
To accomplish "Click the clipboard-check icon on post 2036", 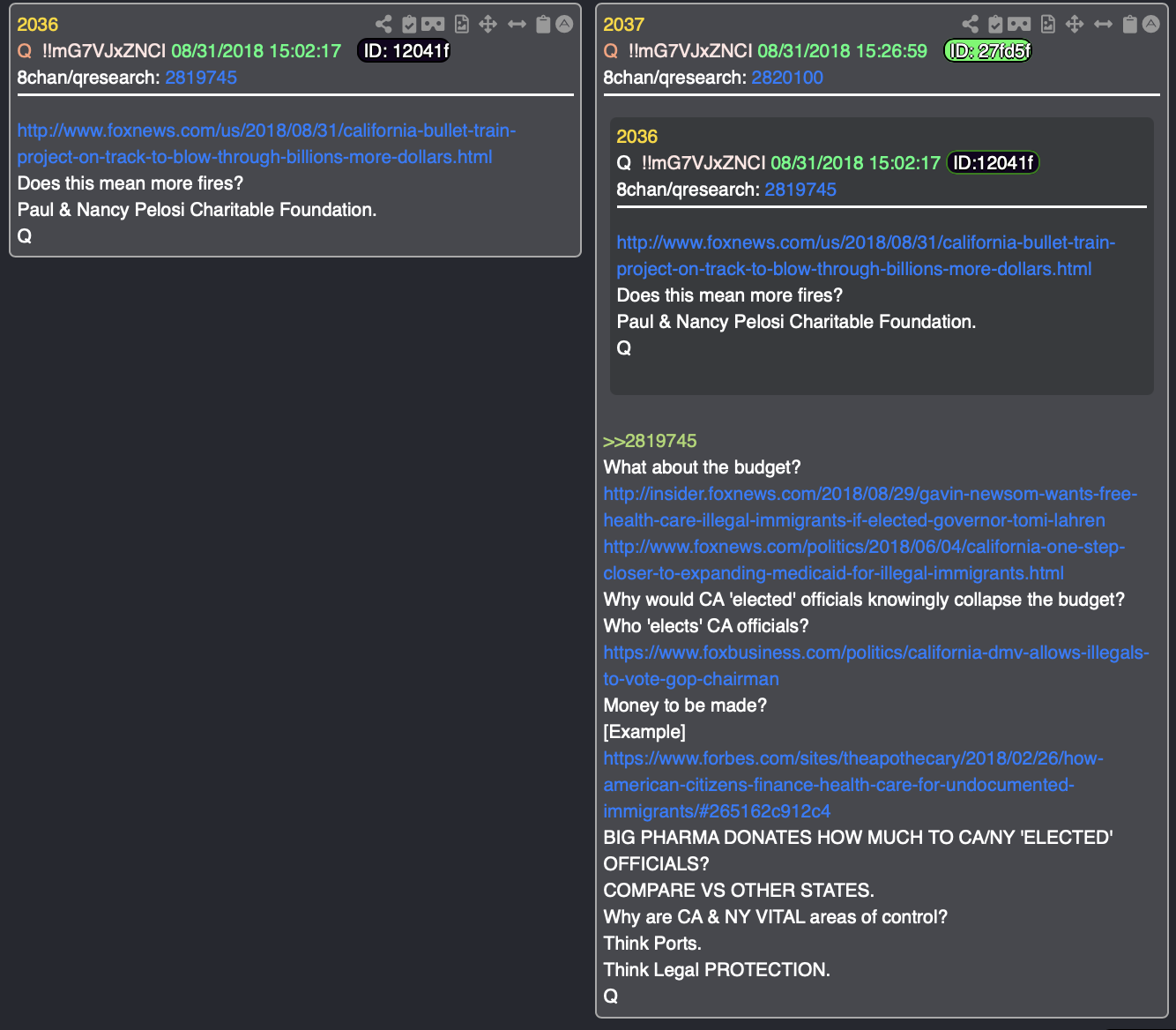I will point(409,25).
